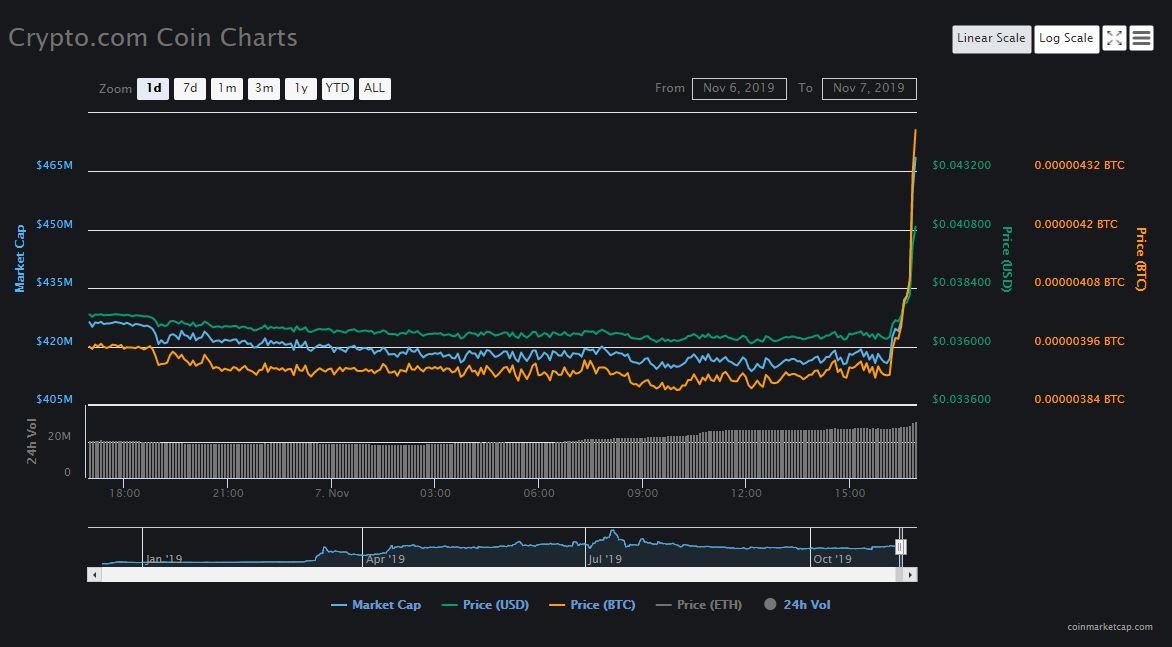Click the Apr '19 navigator label

point(386,559)
